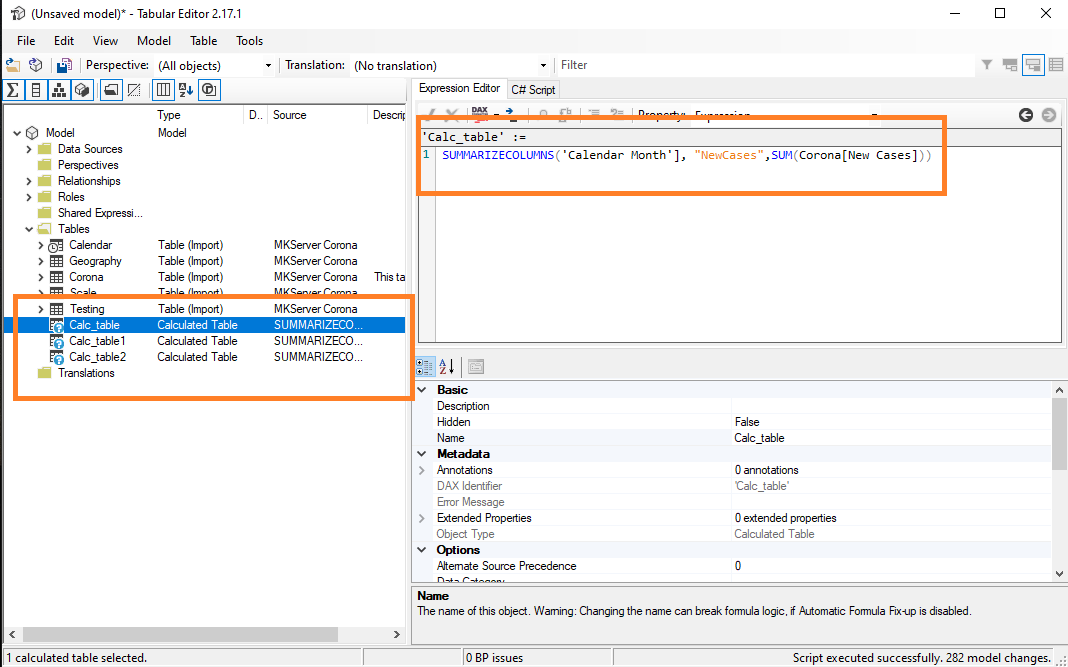Select the Translations folder
1068x667 pixels.
86,373
